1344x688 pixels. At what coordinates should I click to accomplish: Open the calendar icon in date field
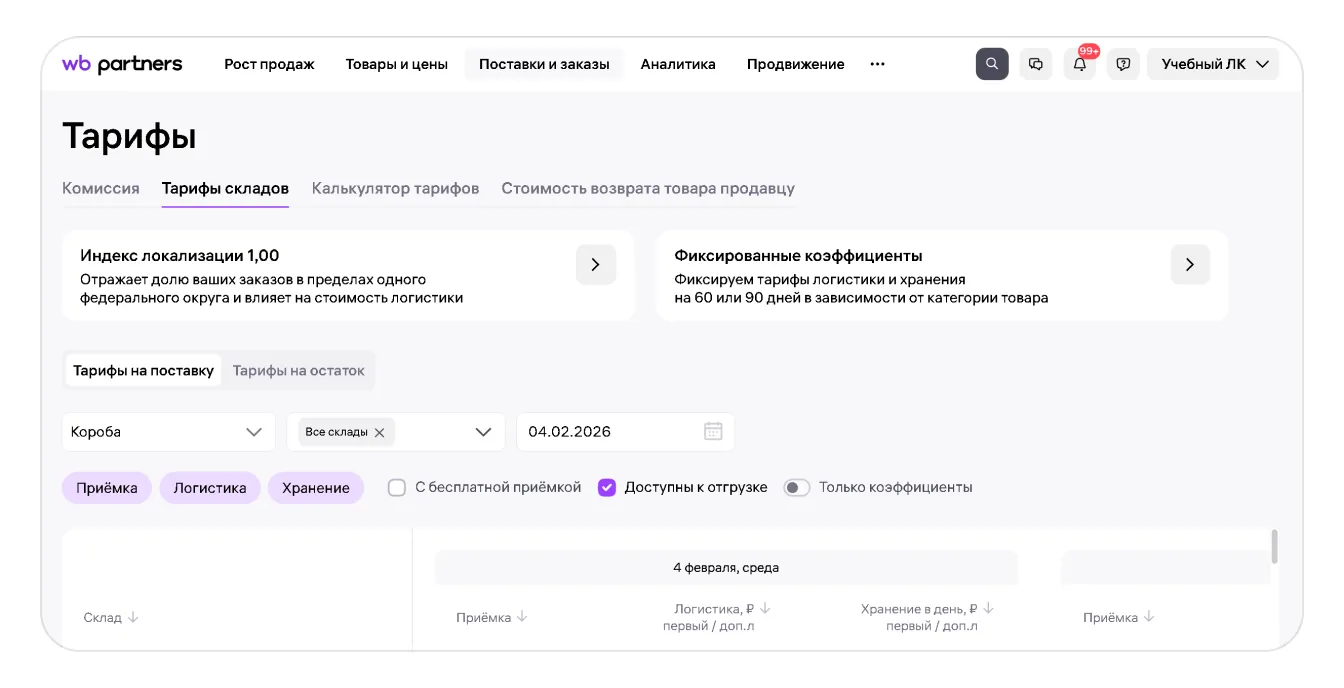click(713, 432)
